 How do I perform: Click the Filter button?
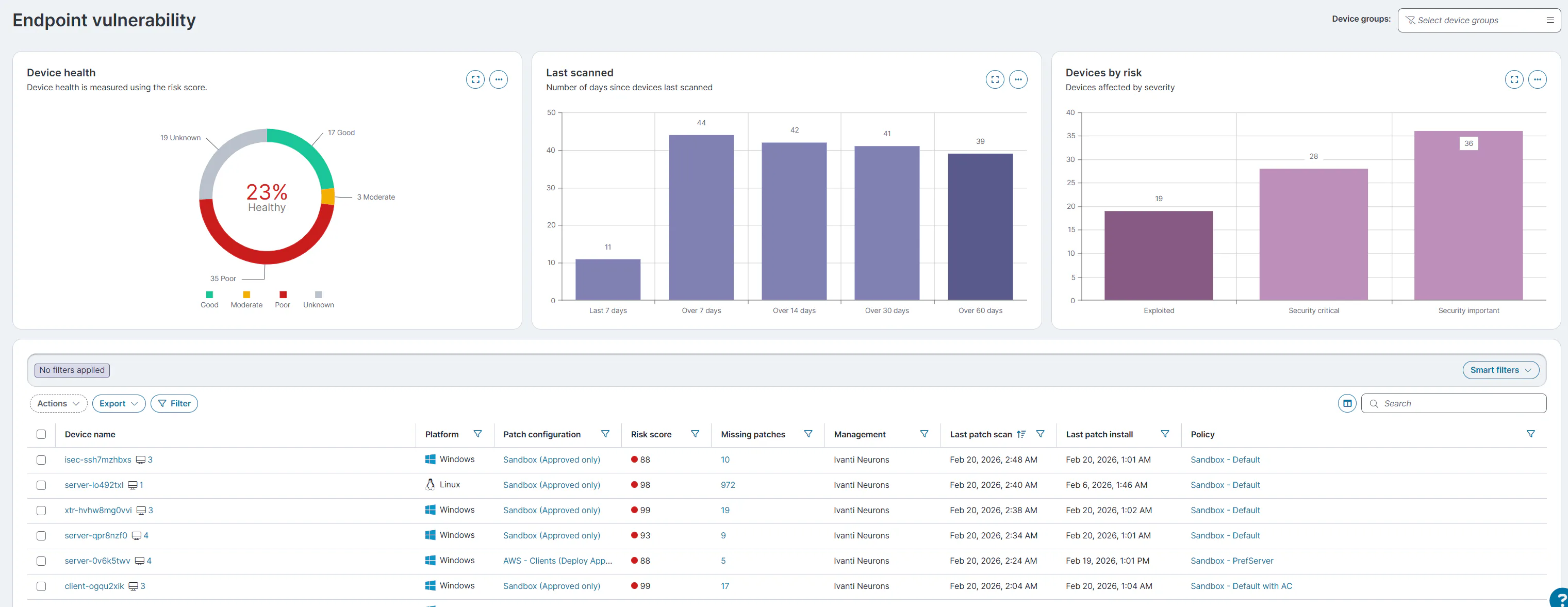pyautogui.click(x=174, y=403)
